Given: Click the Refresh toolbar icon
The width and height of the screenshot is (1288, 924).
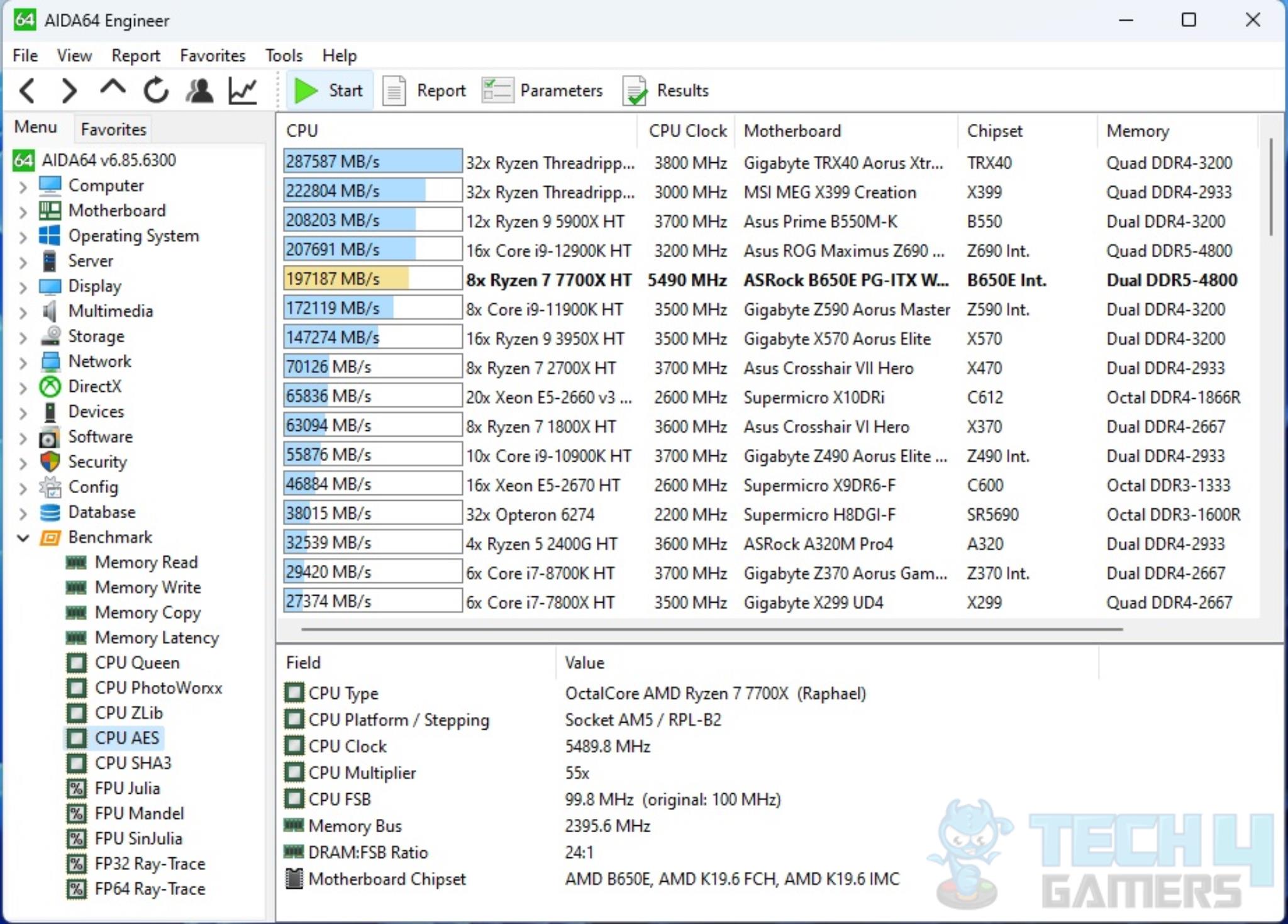Looking at the screenshot, I should [156, 91].
